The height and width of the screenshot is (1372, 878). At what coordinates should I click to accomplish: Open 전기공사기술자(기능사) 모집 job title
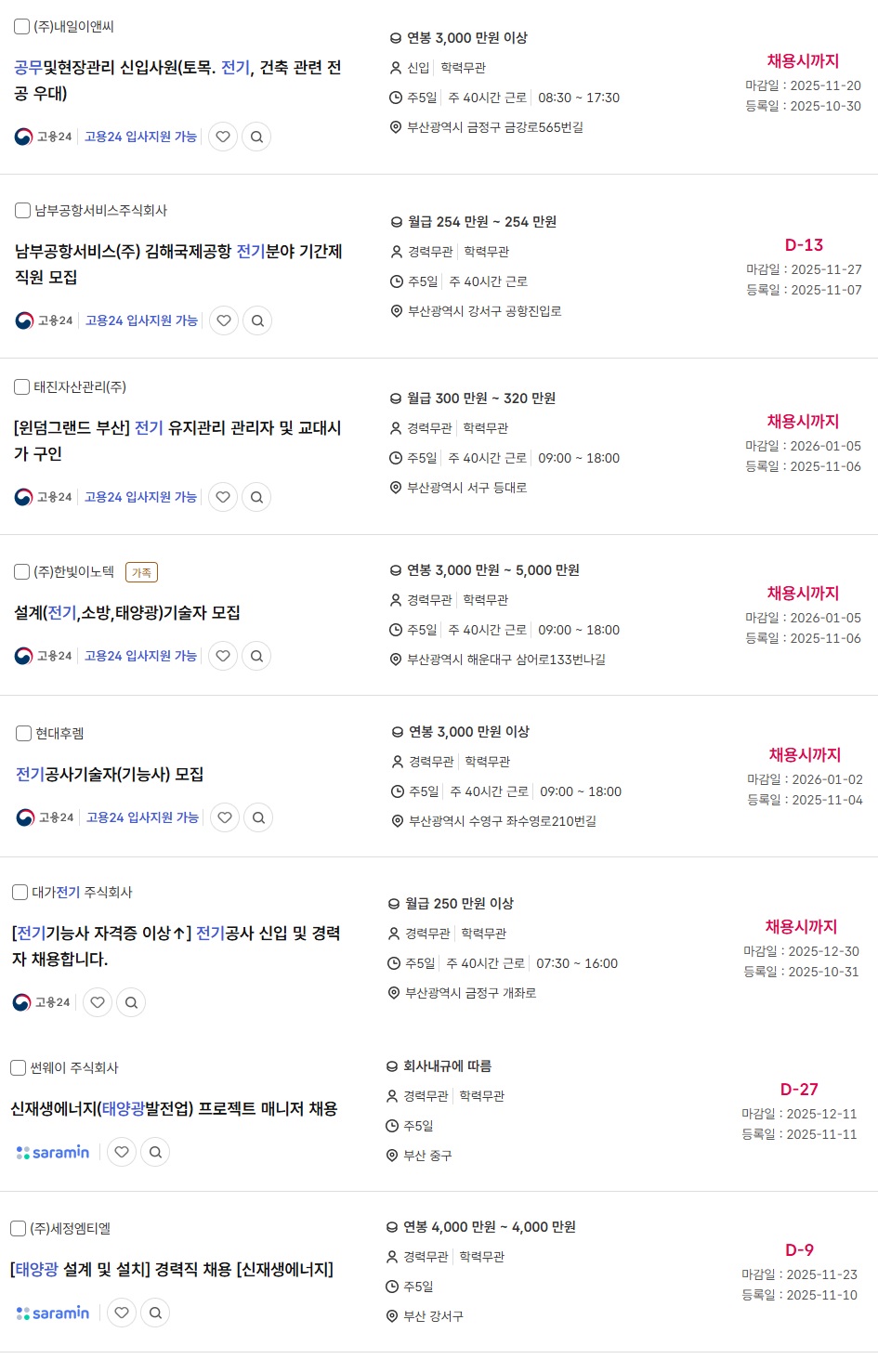point(110,775)
